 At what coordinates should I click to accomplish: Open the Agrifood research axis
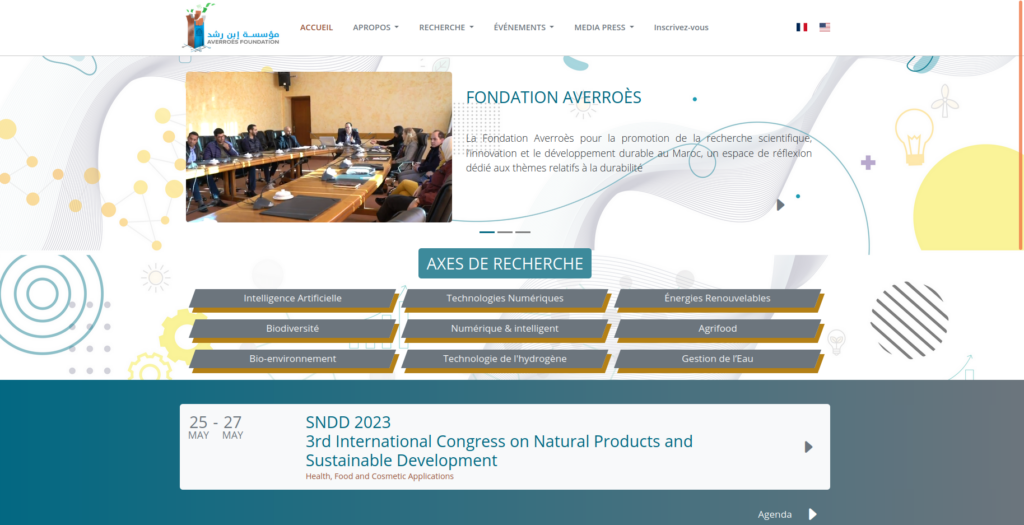[717, 328]
